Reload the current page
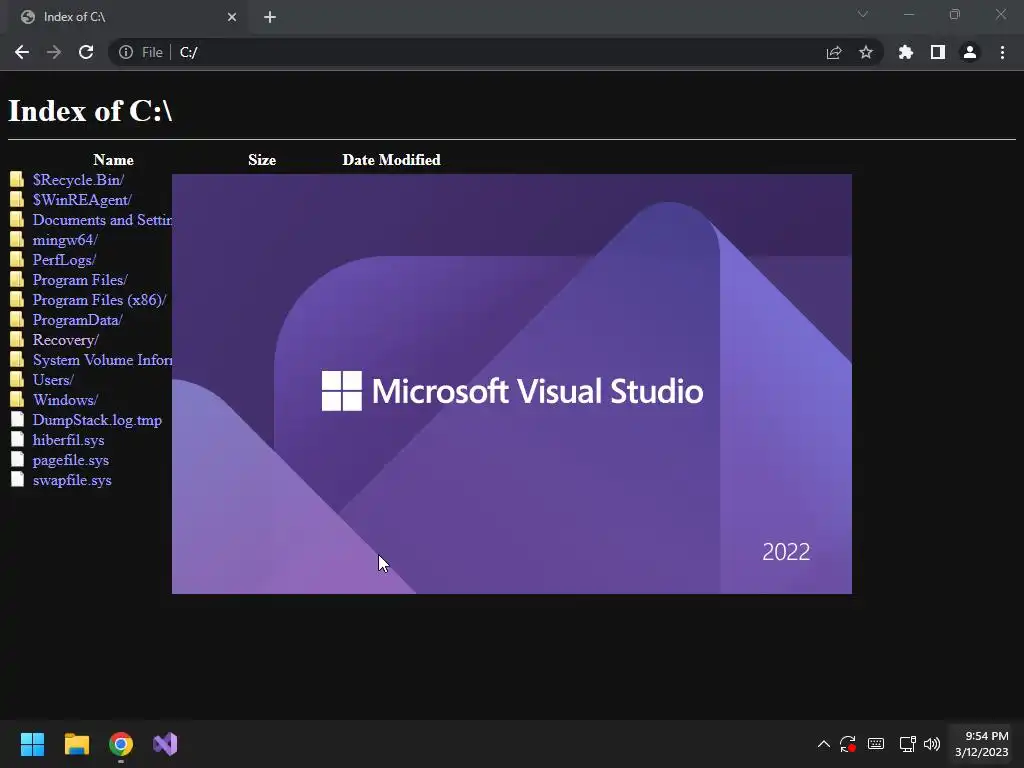The width and height of the screenshot is (1024, 768). [x=86, y=52]
